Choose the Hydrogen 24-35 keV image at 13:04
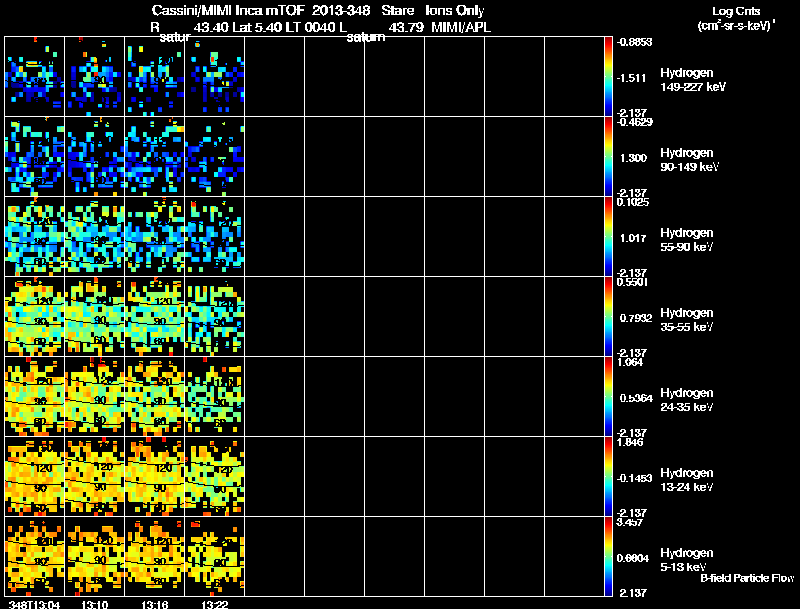The height and width of the screenshot is (609, 800). pos(35,397)
